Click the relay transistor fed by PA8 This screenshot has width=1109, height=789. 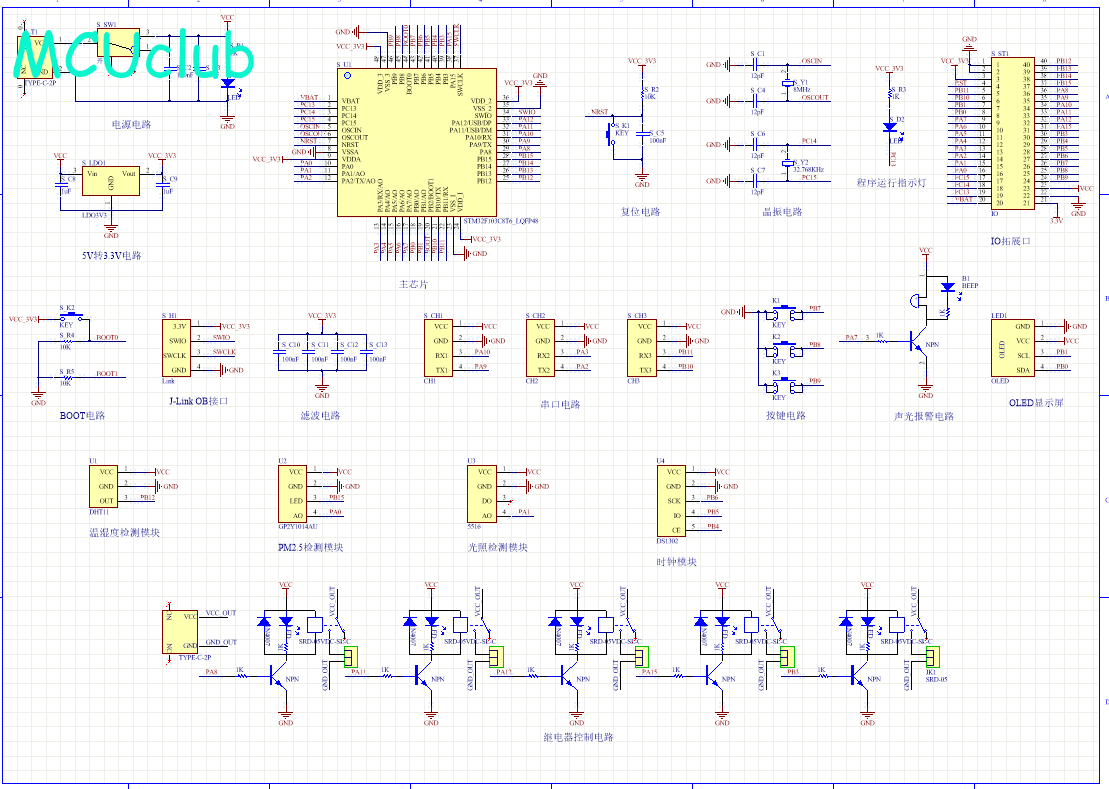280,676
